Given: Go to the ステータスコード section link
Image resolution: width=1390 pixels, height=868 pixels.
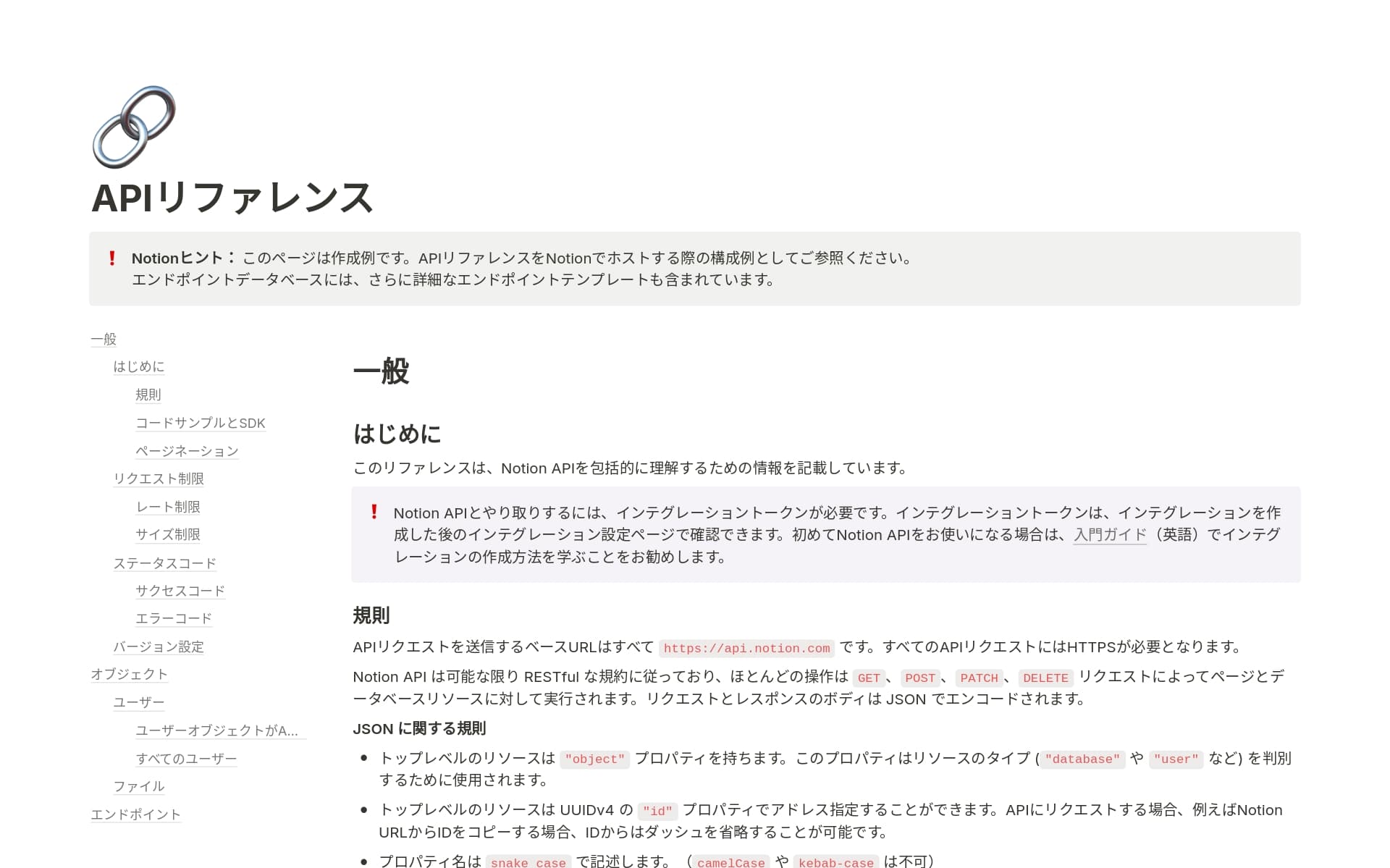Looking at the screenshot, I should (164, 562).
